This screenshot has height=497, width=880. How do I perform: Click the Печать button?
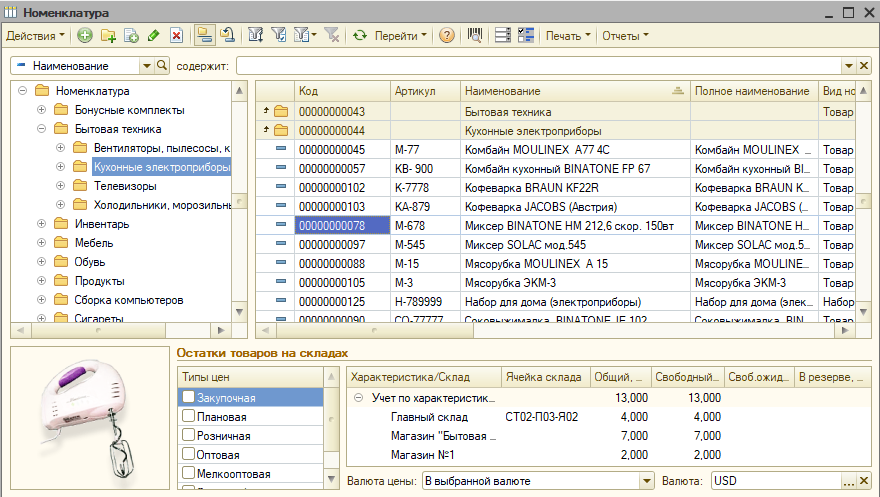(x=568, y=36)
